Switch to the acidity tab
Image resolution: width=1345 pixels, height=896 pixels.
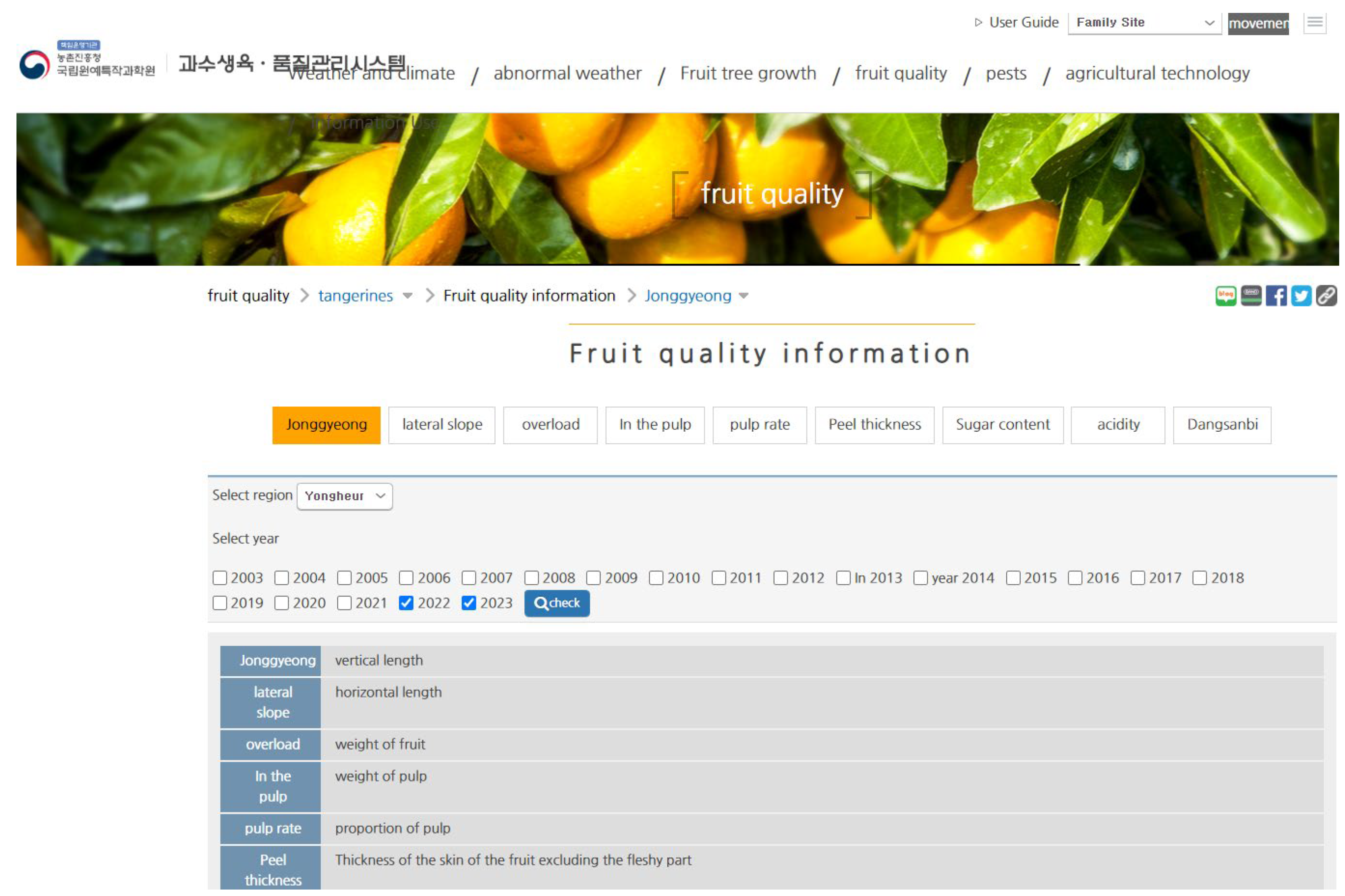coord(1118,425)
